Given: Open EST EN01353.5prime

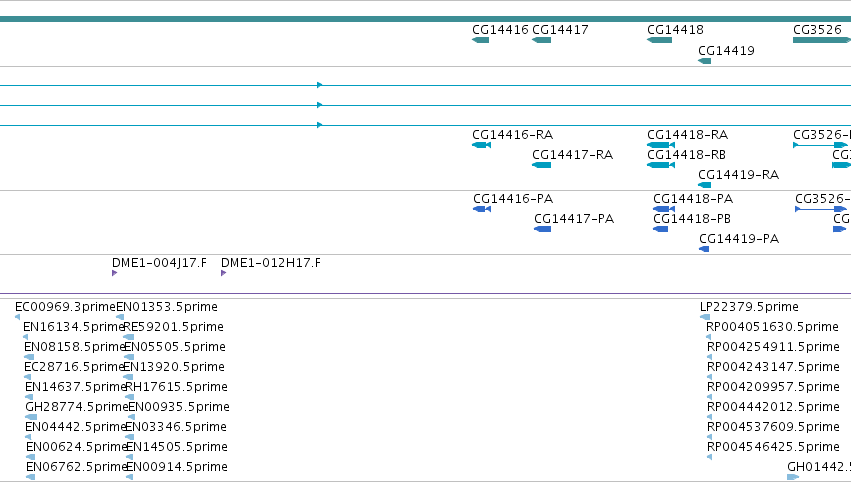Looking at the screenshot, I should tap(167, 307).
